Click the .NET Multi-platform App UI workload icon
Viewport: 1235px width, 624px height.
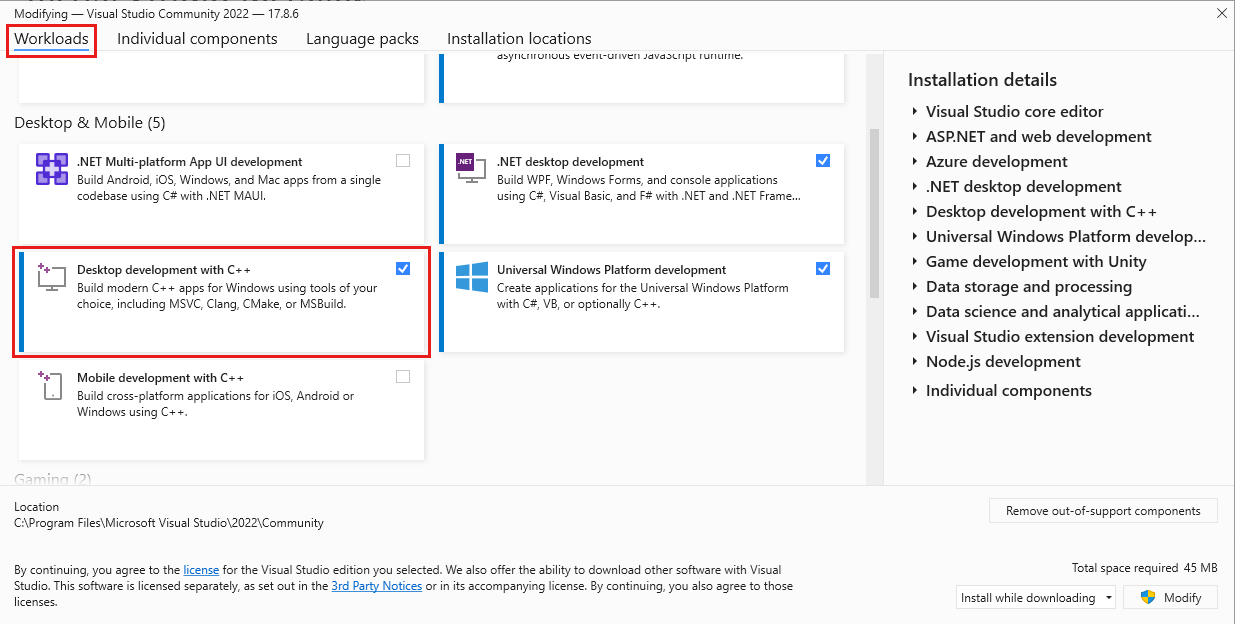click(x=52, y=169)
